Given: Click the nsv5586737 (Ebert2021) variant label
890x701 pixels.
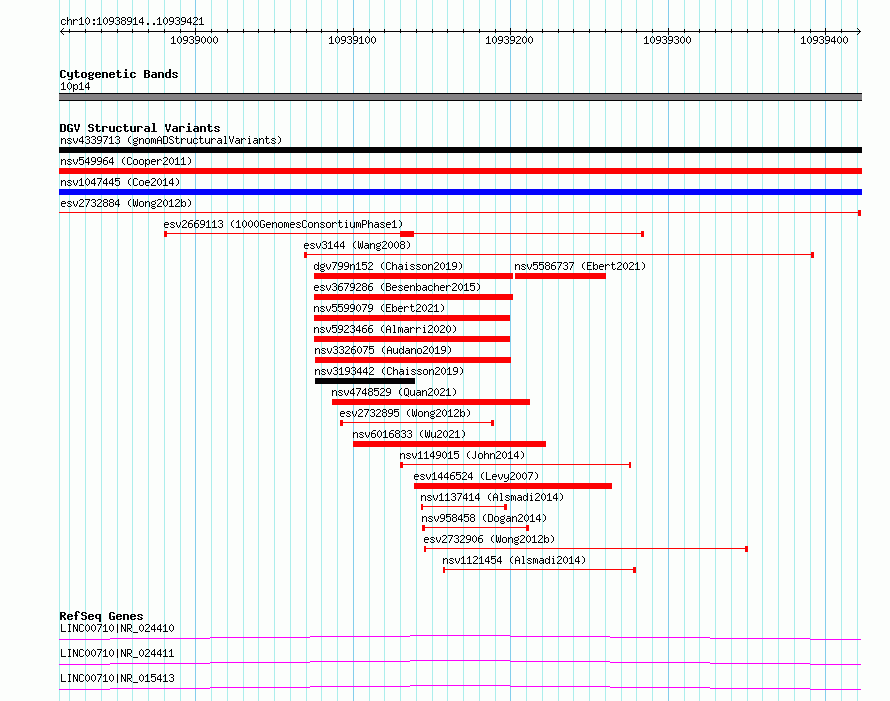Looking at the screenshot, I should click(x=580, y=266).
